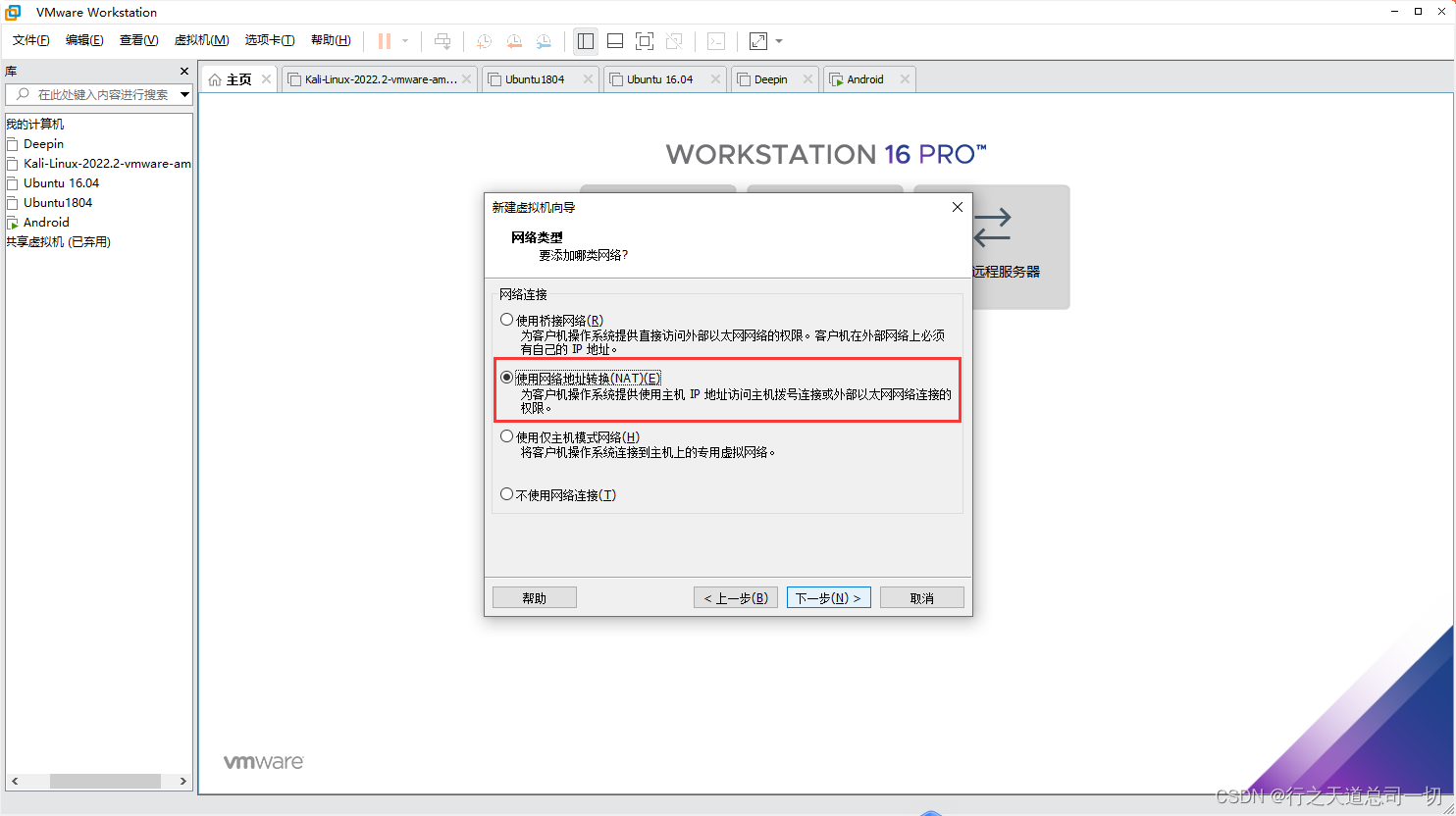Open the 文件(F) menu
Screen dimensions: 1456x816
(31, 40)
